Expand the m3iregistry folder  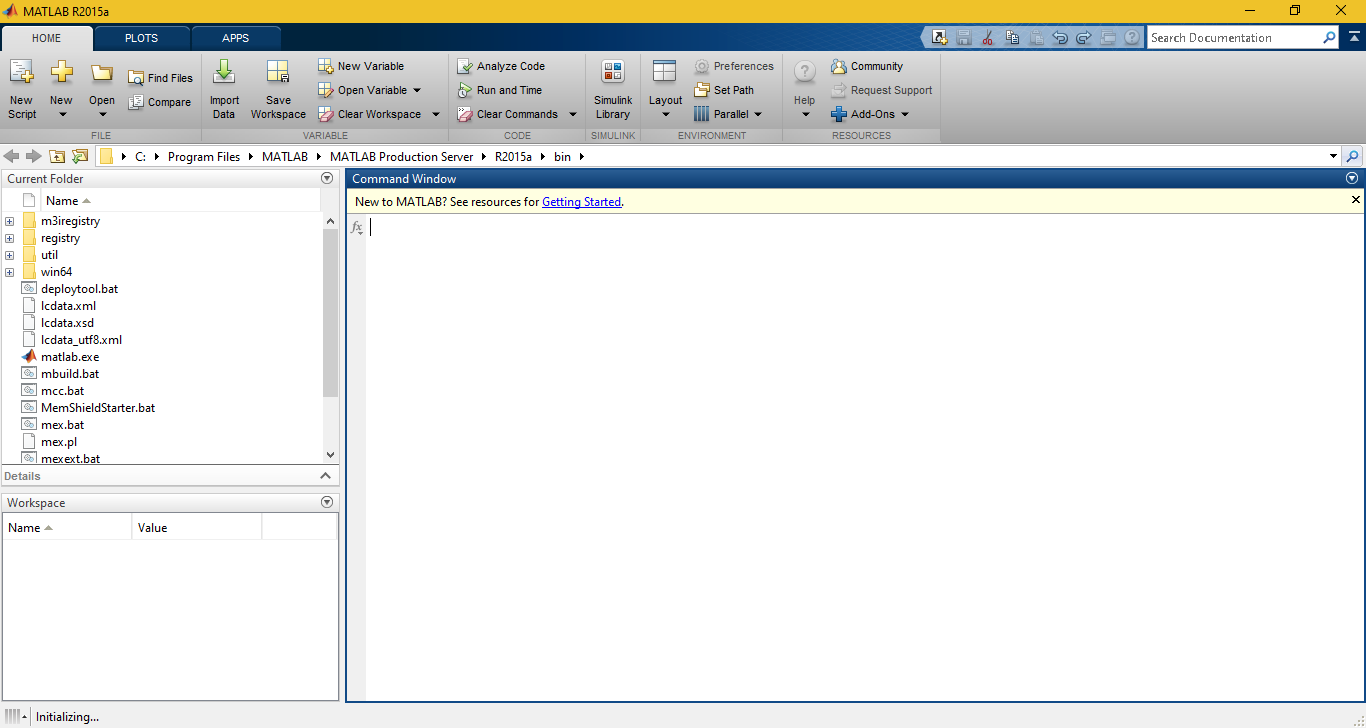pos(9,221)
